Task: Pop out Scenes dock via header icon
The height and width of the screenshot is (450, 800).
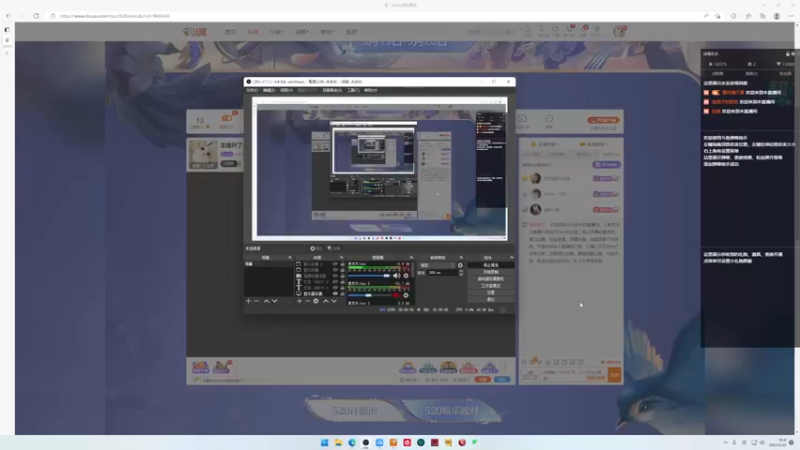Action: pyautogui.click(x=290, y=257)
